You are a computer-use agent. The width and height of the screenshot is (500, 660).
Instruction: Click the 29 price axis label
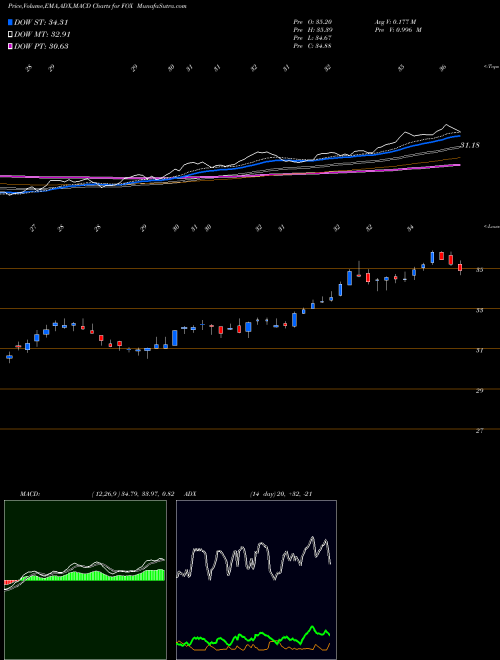click(479, 391)
